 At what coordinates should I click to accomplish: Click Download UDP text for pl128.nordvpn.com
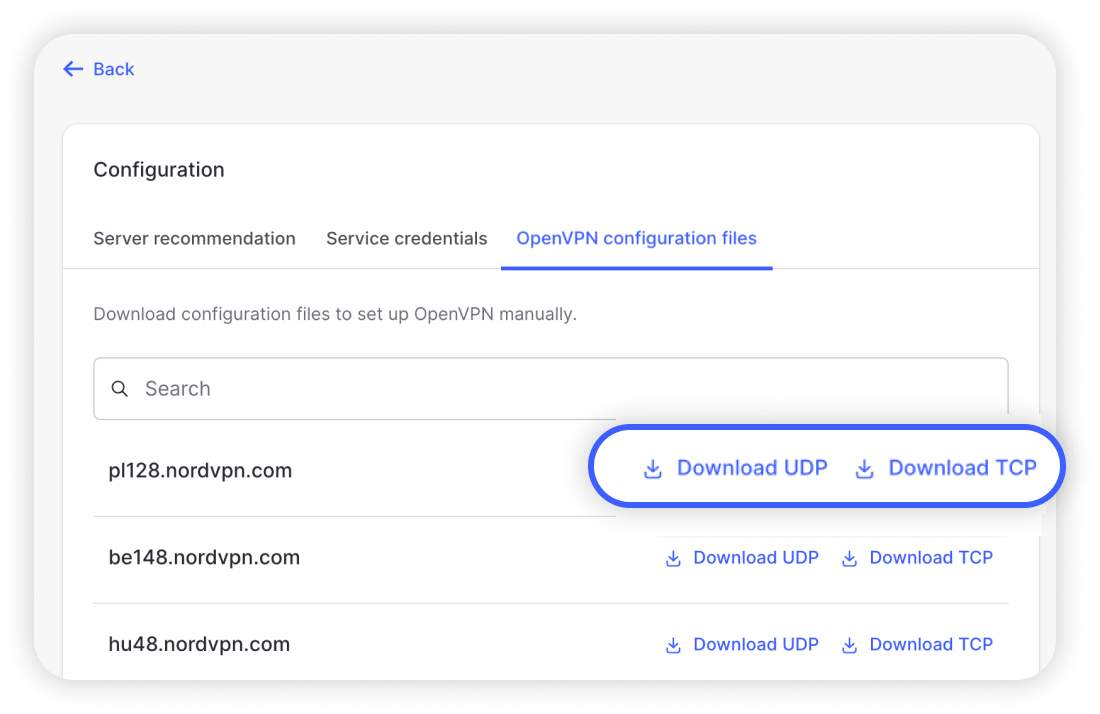tap(752, 468)
